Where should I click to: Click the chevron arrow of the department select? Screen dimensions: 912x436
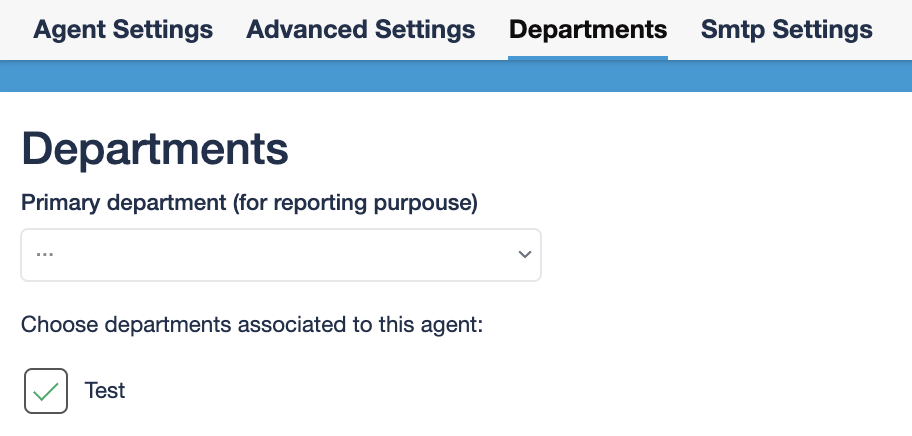[524, 255]
